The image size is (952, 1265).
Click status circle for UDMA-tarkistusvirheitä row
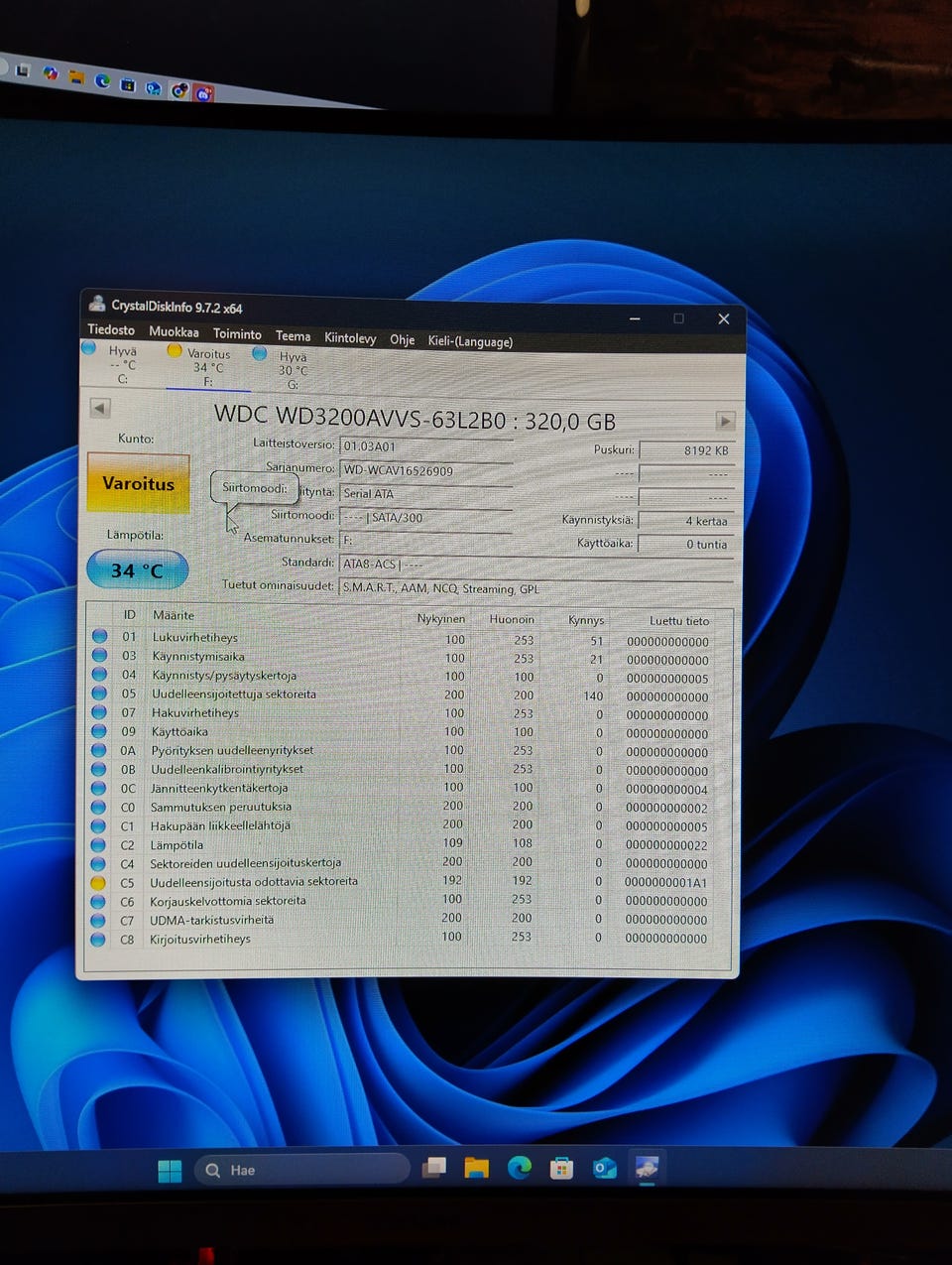(98, 920)
